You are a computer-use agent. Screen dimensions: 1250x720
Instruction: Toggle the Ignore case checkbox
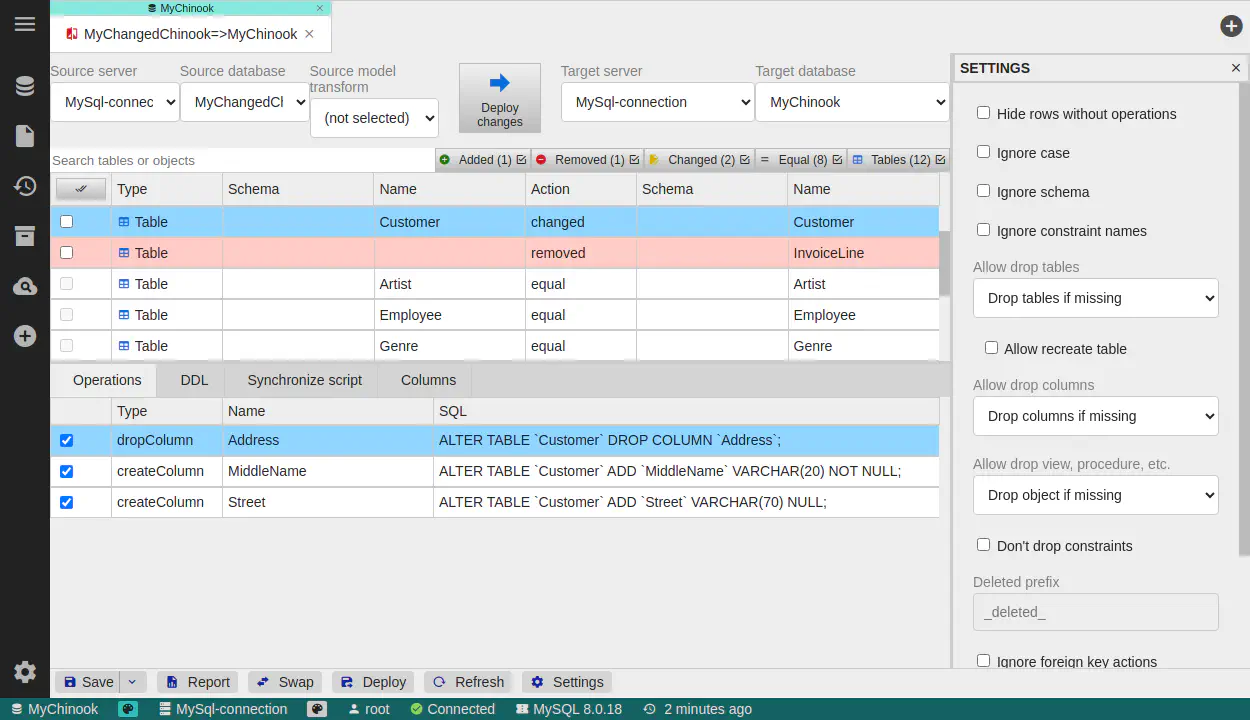(984, 152)
